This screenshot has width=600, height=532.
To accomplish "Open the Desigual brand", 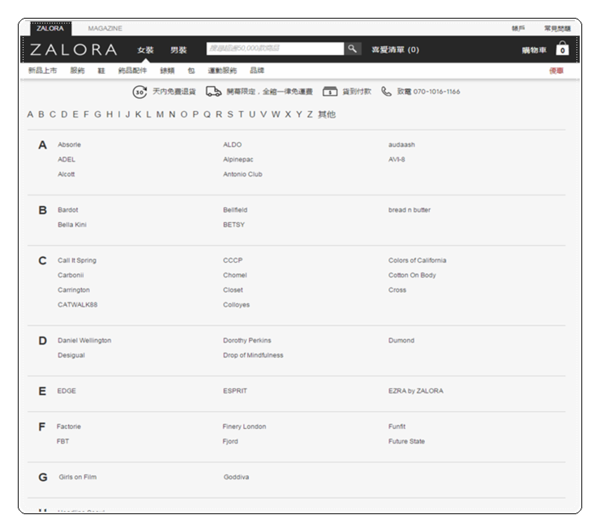I will (x=71, y=356).
